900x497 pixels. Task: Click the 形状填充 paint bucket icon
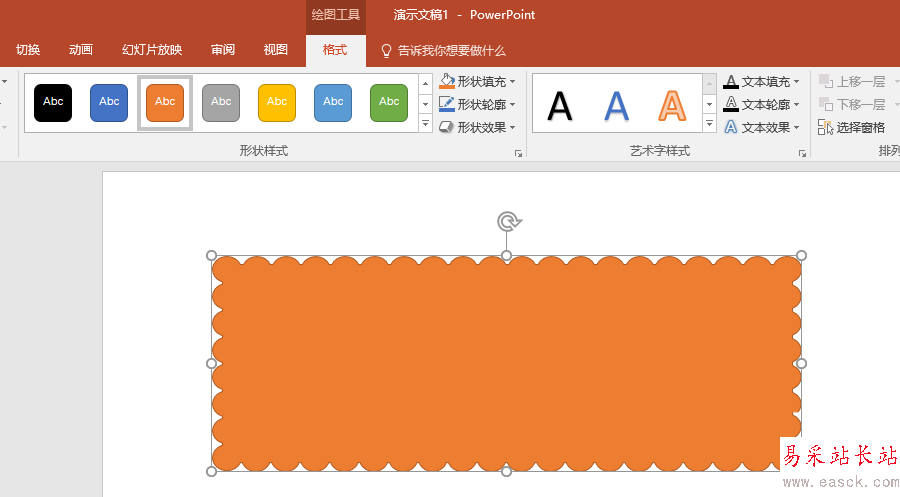pyautogui.click(x=447, y=81)
